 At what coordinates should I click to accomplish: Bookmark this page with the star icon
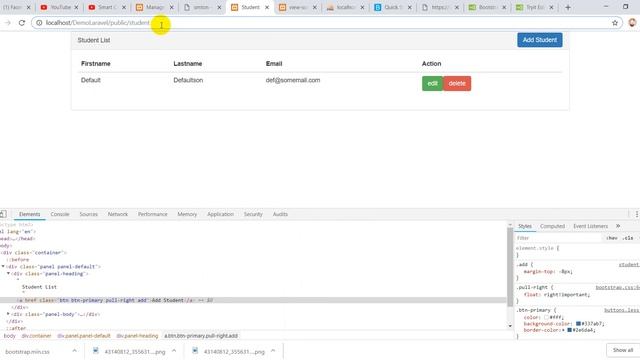click(x=615, y=23)
